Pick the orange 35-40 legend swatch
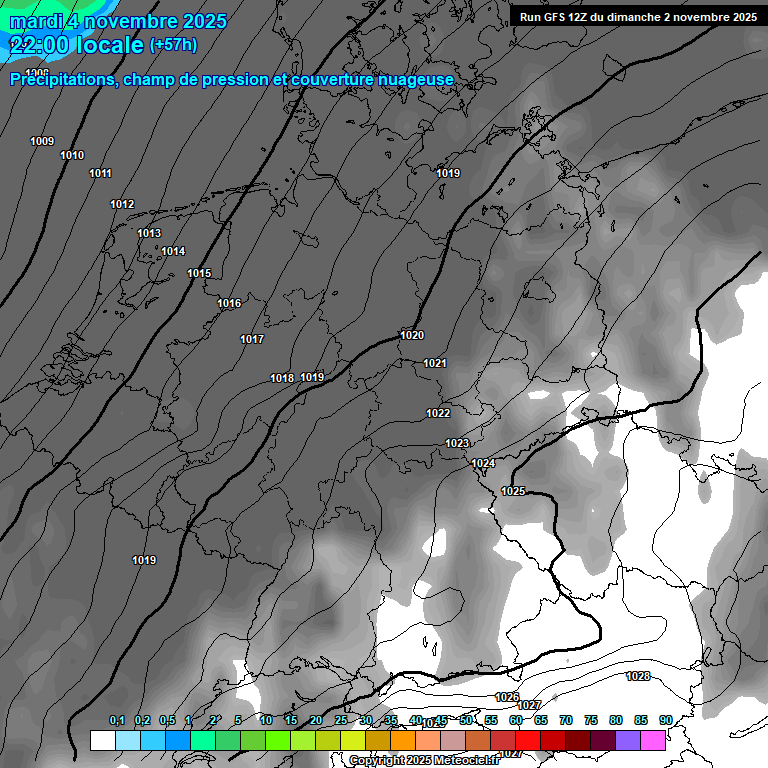 [403, 740]
